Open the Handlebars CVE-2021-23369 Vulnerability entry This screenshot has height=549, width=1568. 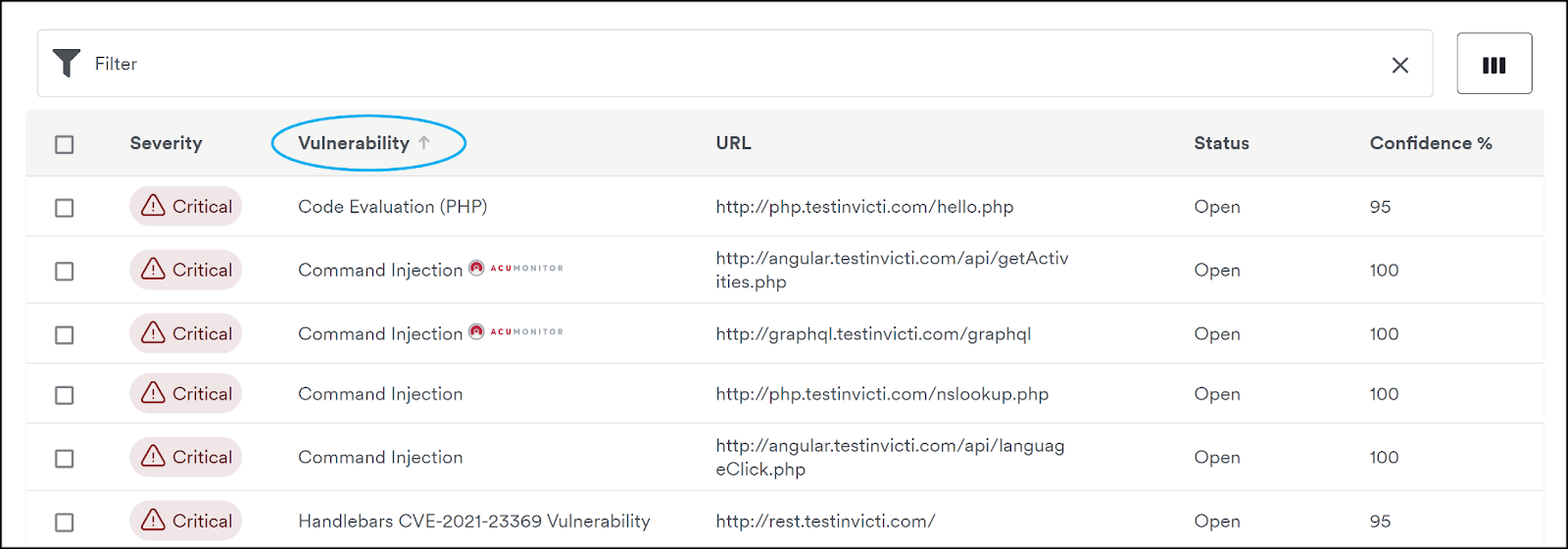[474, 521]
